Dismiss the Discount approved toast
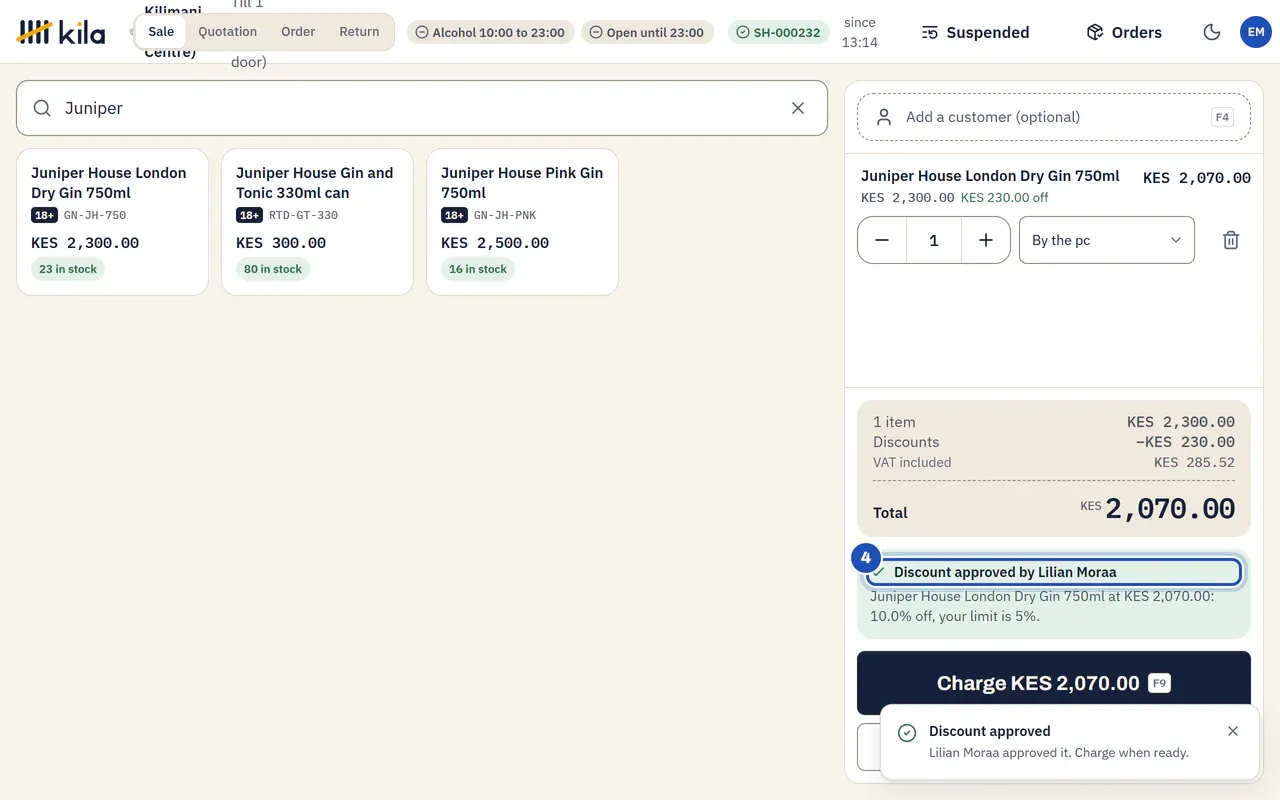The height and width of the screenshot is (800, 1280). [1233, 731]
